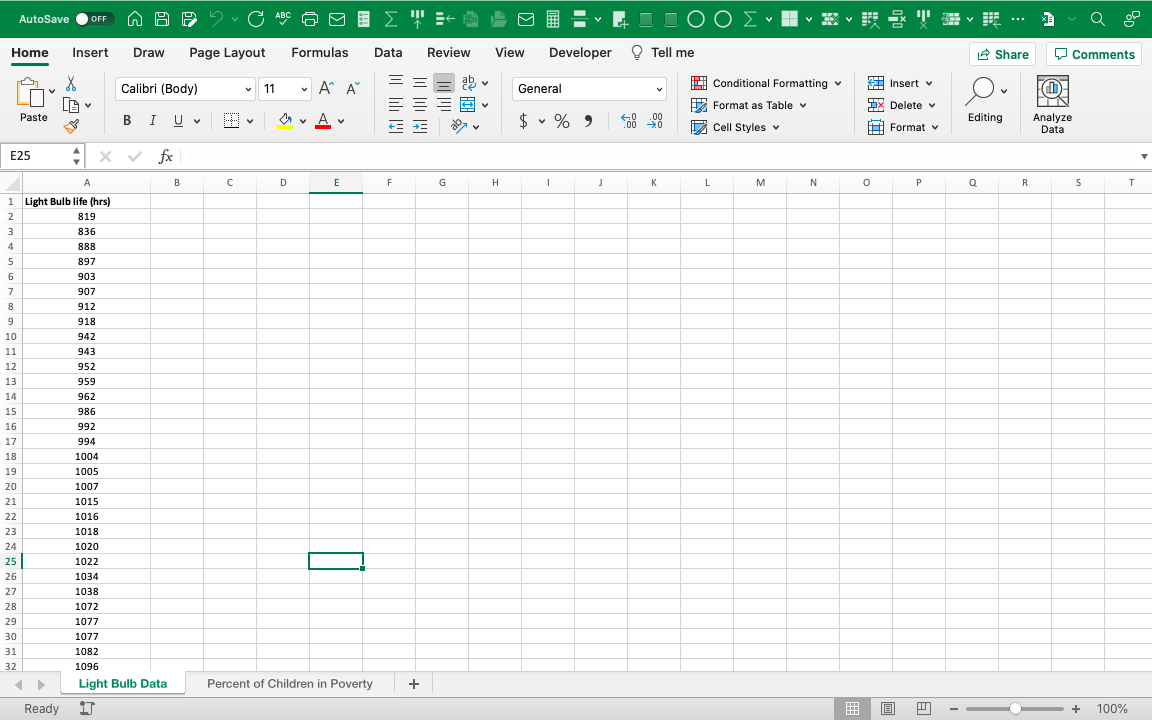The image size is (1152, 720).
Task: Open the Delete cells dropdown
Action: [932, 105]
